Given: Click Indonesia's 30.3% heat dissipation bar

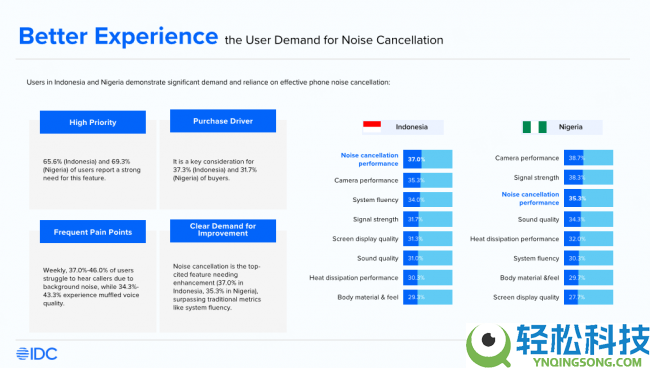Looking at the screenshot, I should 427,278.
